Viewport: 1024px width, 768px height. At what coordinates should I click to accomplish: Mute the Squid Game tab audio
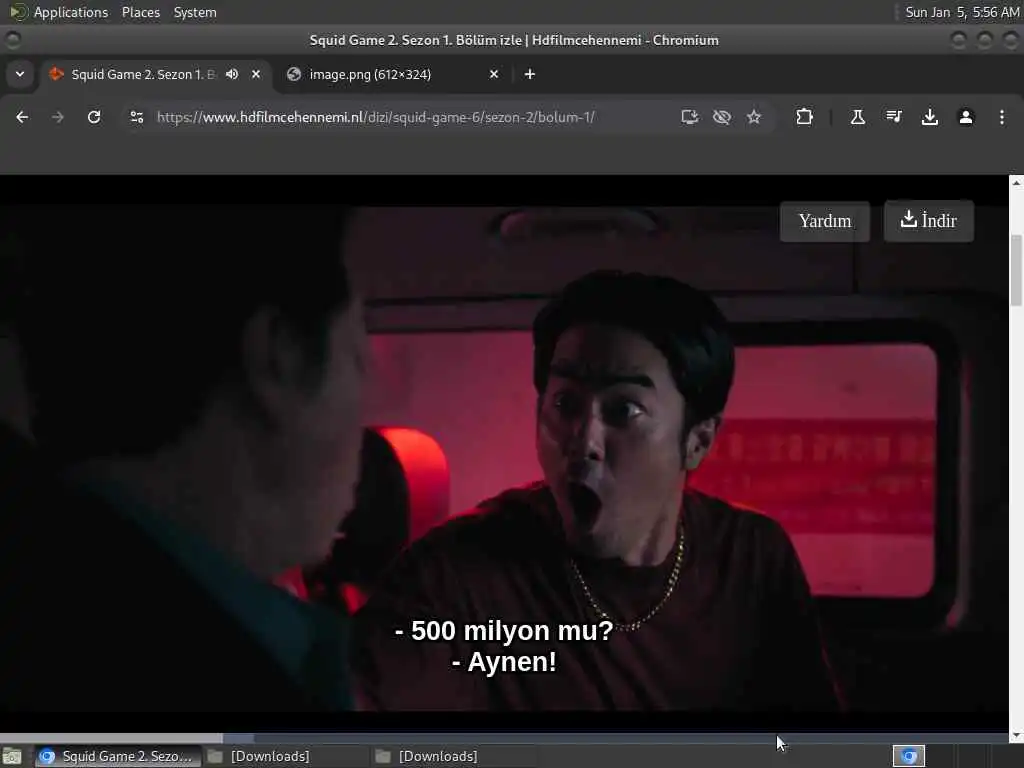click(232, 74)
